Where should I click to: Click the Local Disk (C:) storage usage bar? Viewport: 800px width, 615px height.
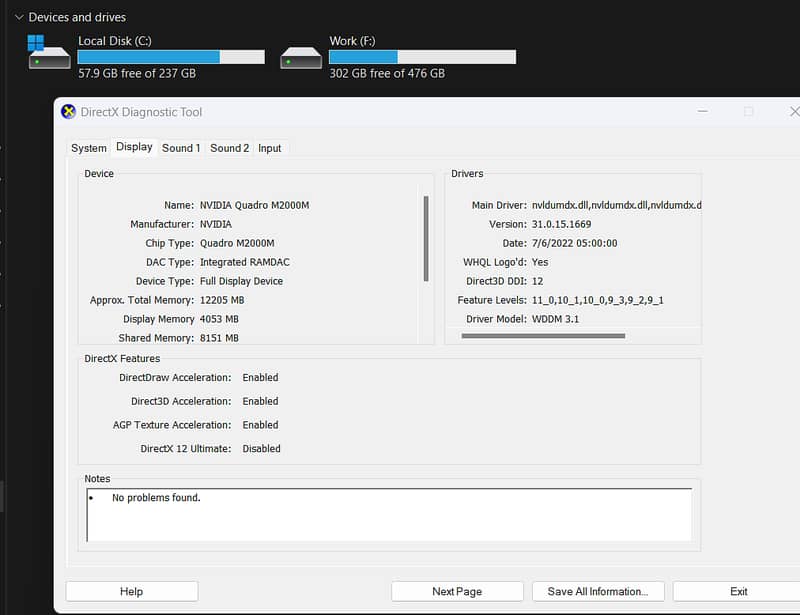point(171,57)
